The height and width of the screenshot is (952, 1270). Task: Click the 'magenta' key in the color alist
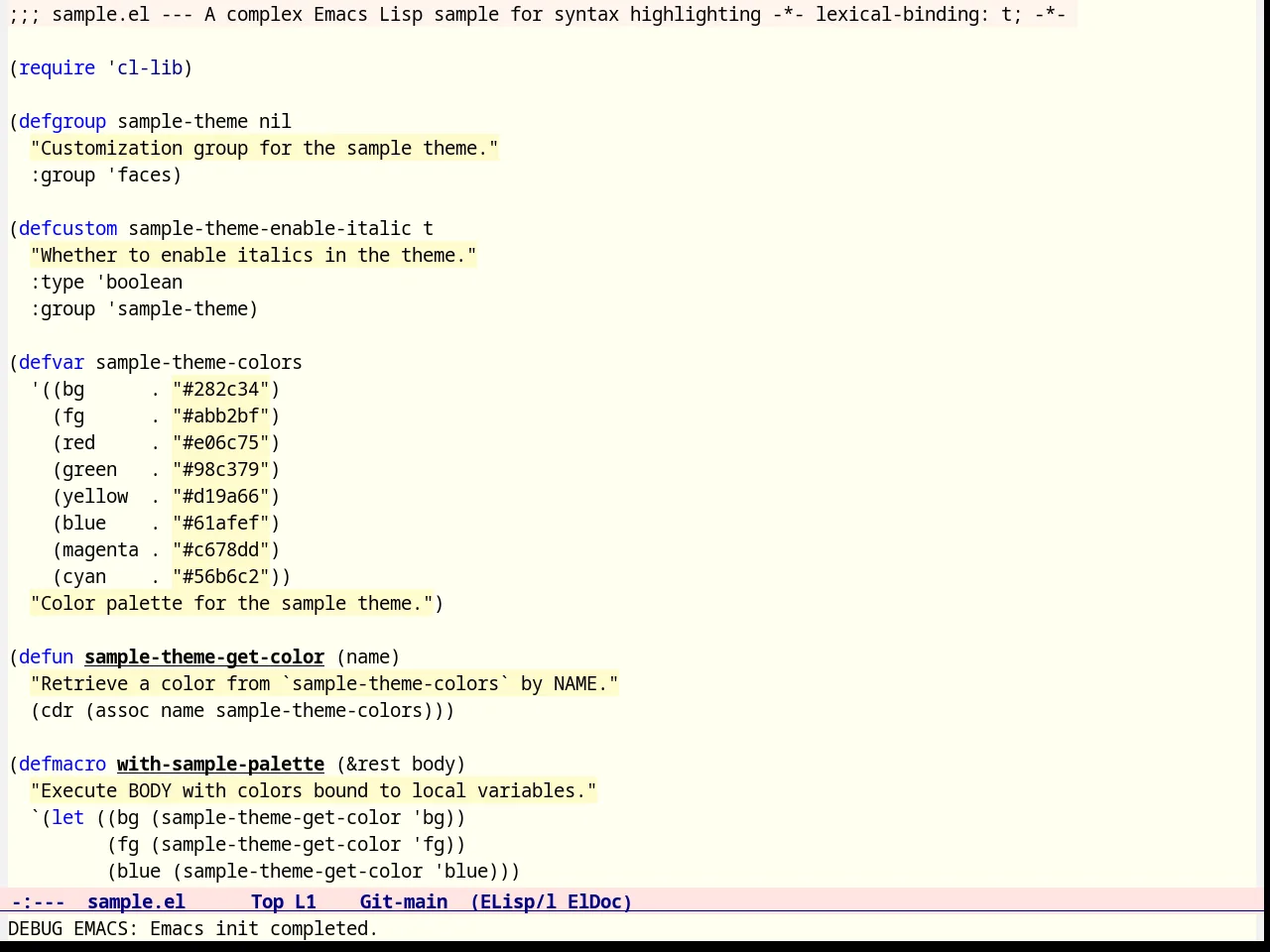(x=100, y=549)
